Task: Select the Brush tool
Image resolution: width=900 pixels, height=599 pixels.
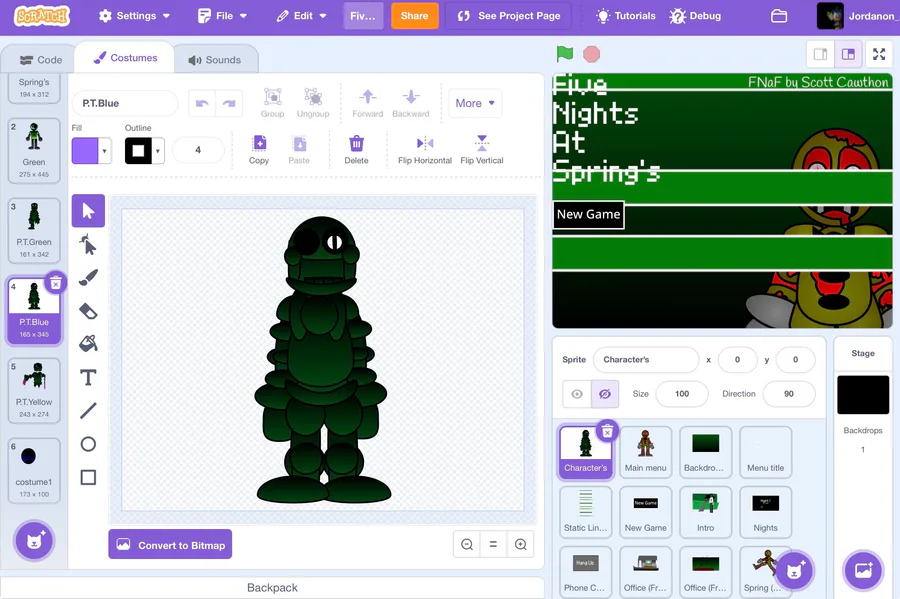Action: click(88, 278)
